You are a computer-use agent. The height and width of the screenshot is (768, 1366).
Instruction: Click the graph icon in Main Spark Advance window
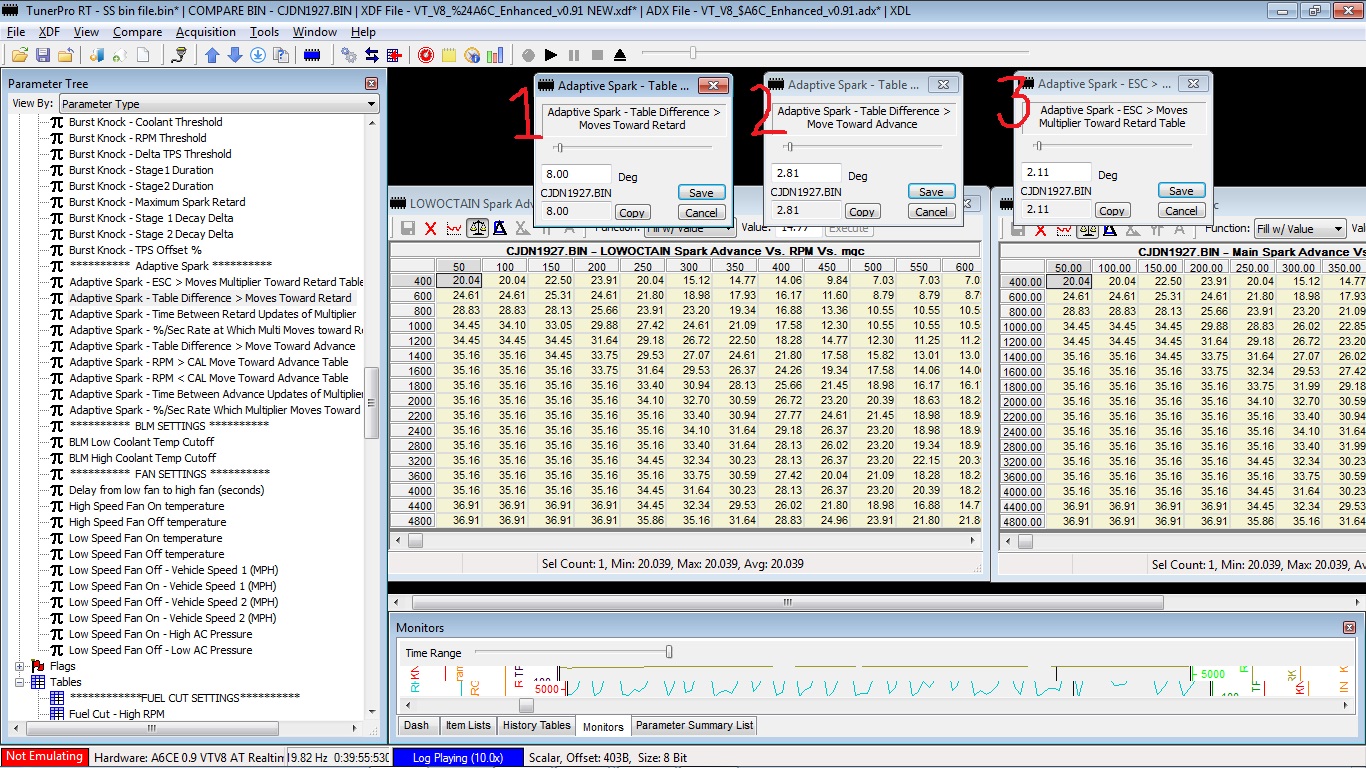[x=1065, y=229]
